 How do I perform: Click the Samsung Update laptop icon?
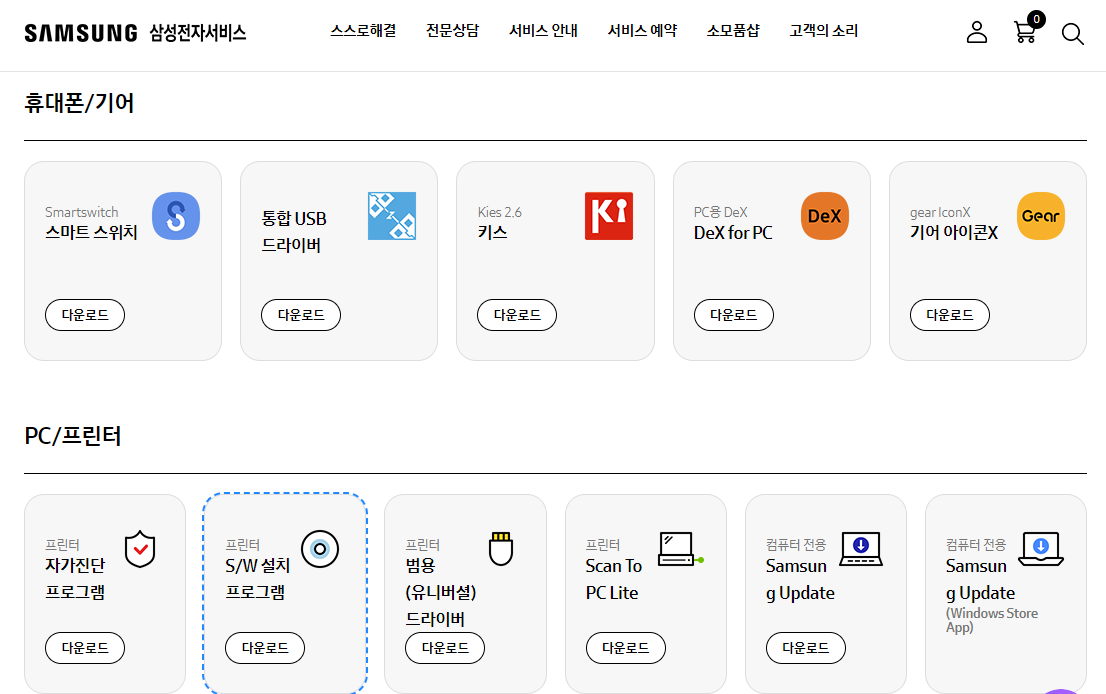point(861,549)
